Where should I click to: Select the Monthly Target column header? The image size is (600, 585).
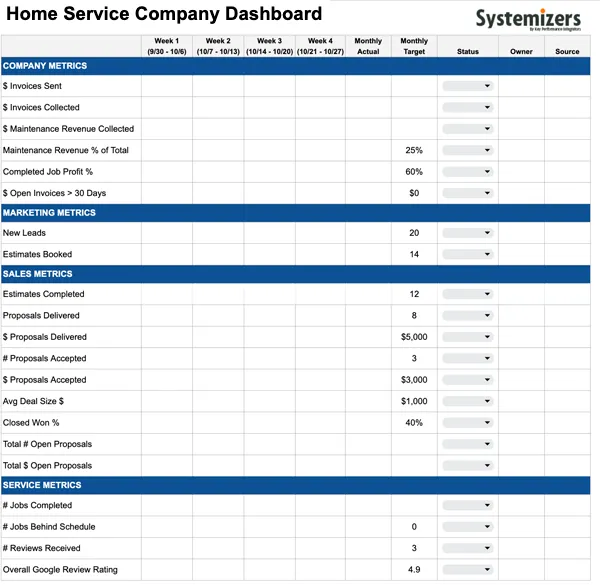point(414,46)
